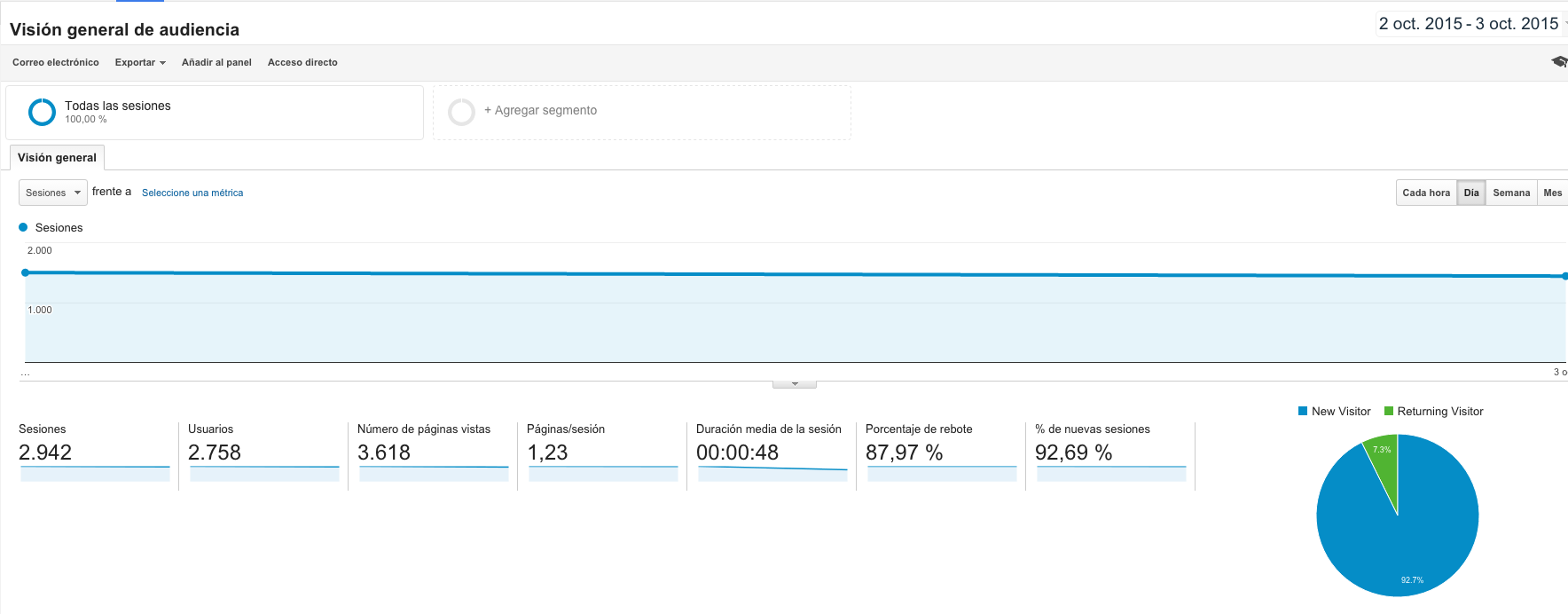Open the date range 2 oct. 2015 selector
The width and height of the screenshot is (1568, 614).
1471,24
